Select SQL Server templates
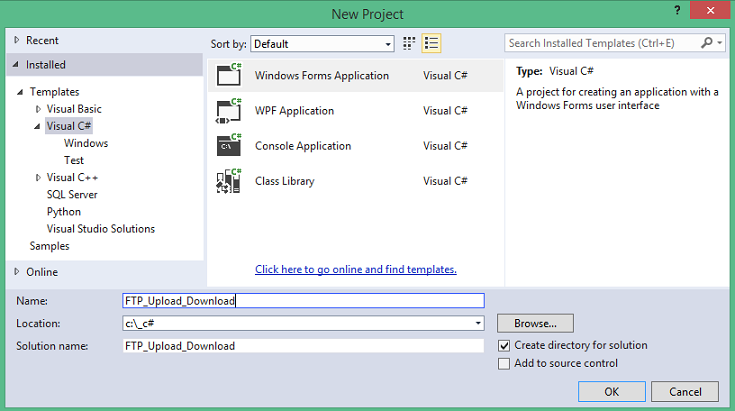 tap(72, 194)
